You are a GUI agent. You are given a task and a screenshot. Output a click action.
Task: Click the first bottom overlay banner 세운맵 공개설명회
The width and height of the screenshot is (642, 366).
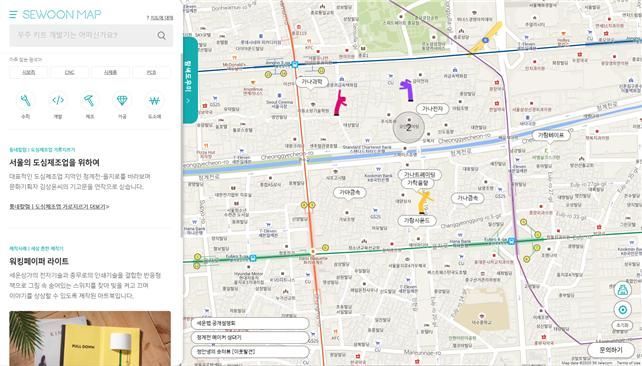(250, 323)
